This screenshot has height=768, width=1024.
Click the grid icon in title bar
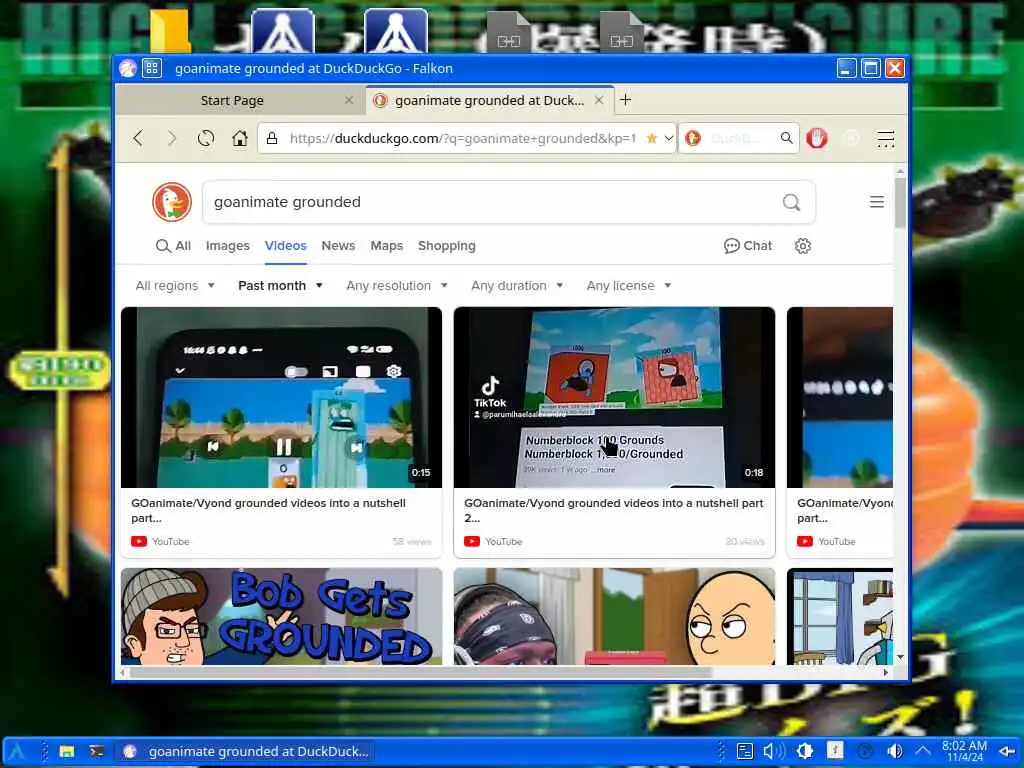[x=152, y=68]
